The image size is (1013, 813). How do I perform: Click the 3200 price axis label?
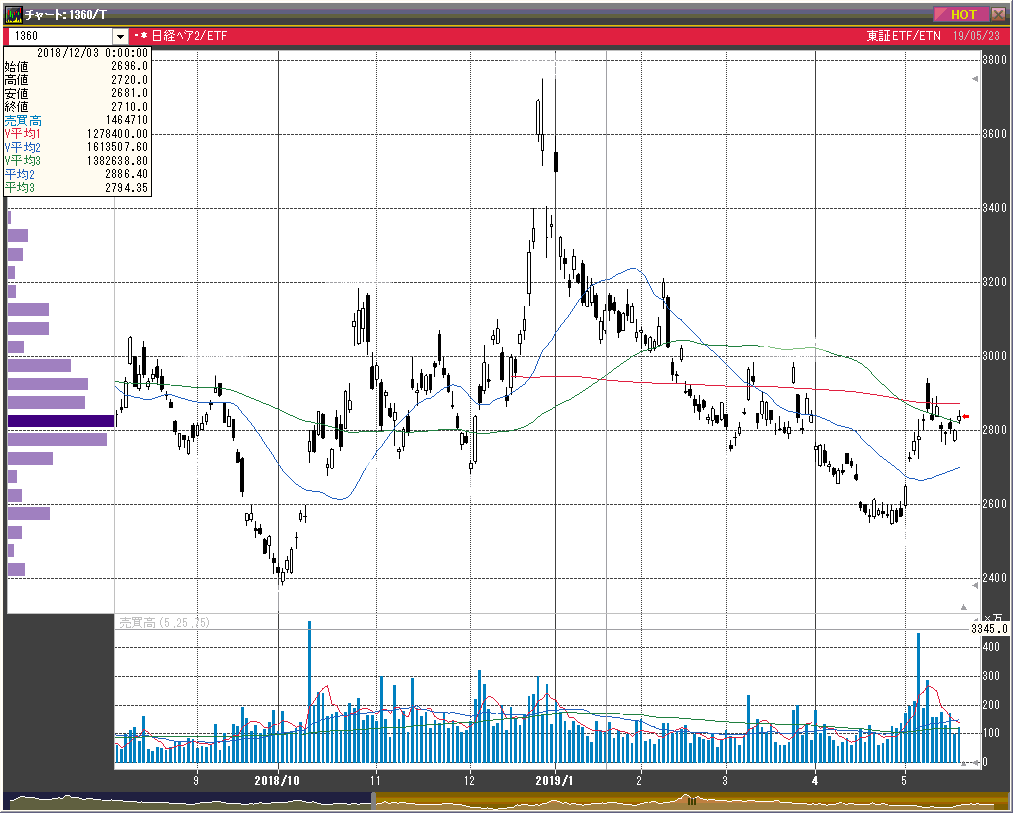point(994,282)
